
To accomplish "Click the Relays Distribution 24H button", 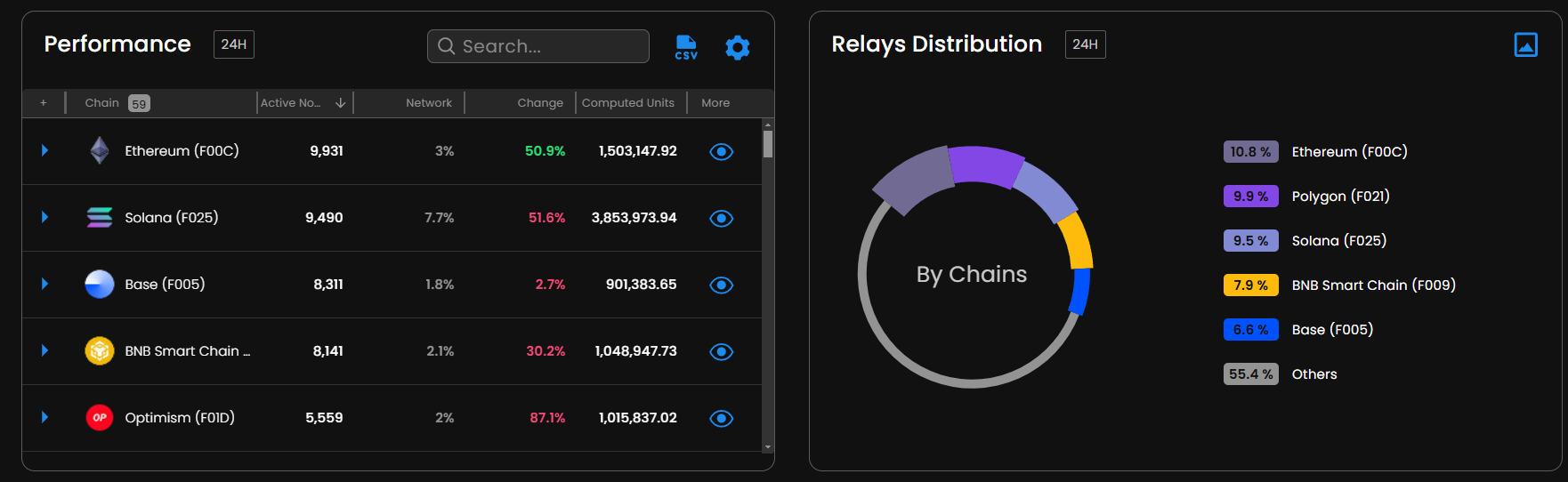I will tap(1085, 44).
